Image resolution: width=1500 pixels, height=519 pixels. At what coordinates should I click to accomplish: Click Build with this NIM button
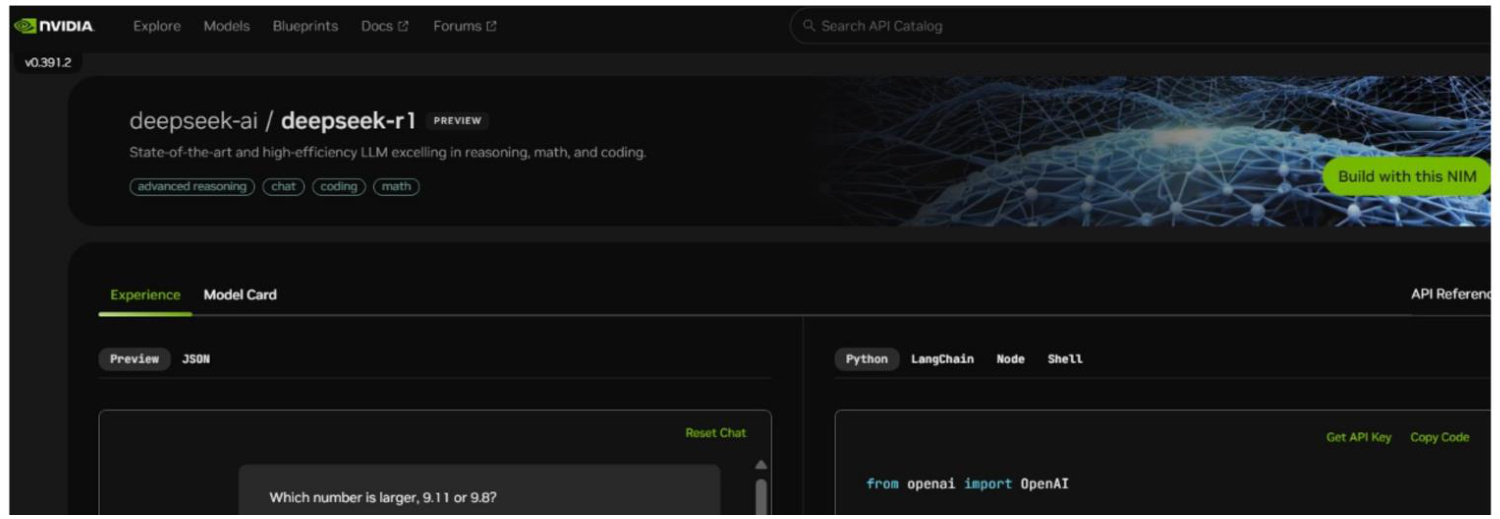tap(1406, 176)
